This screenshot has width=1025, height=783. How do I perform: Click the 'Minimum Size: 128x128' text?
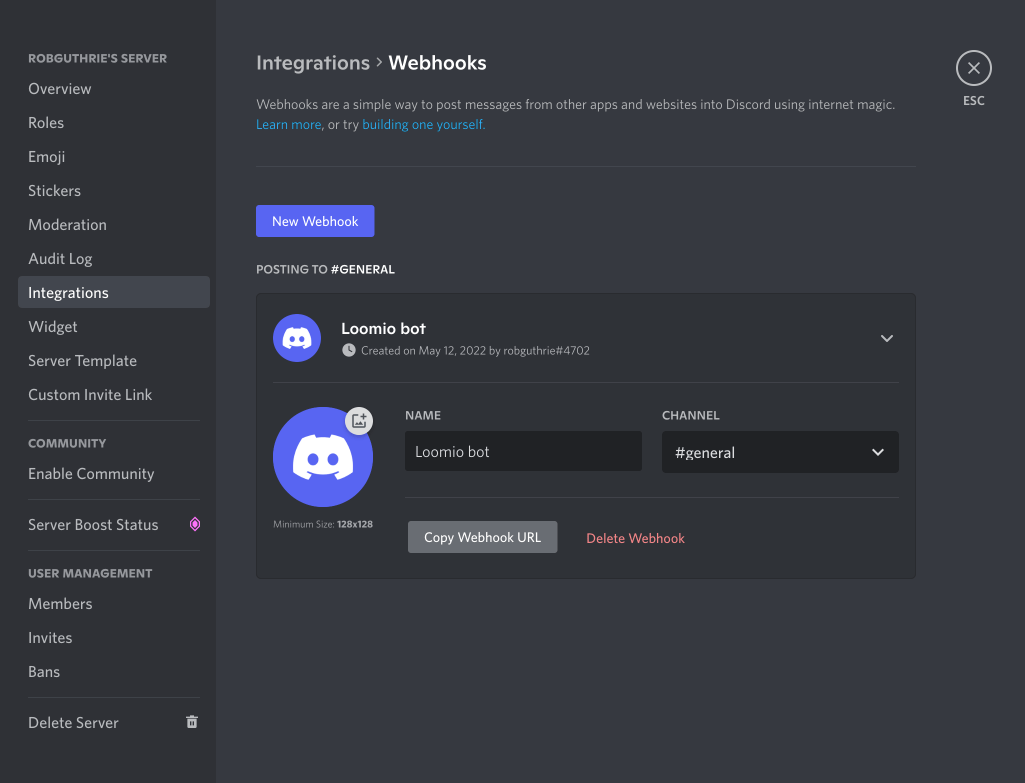323,524
